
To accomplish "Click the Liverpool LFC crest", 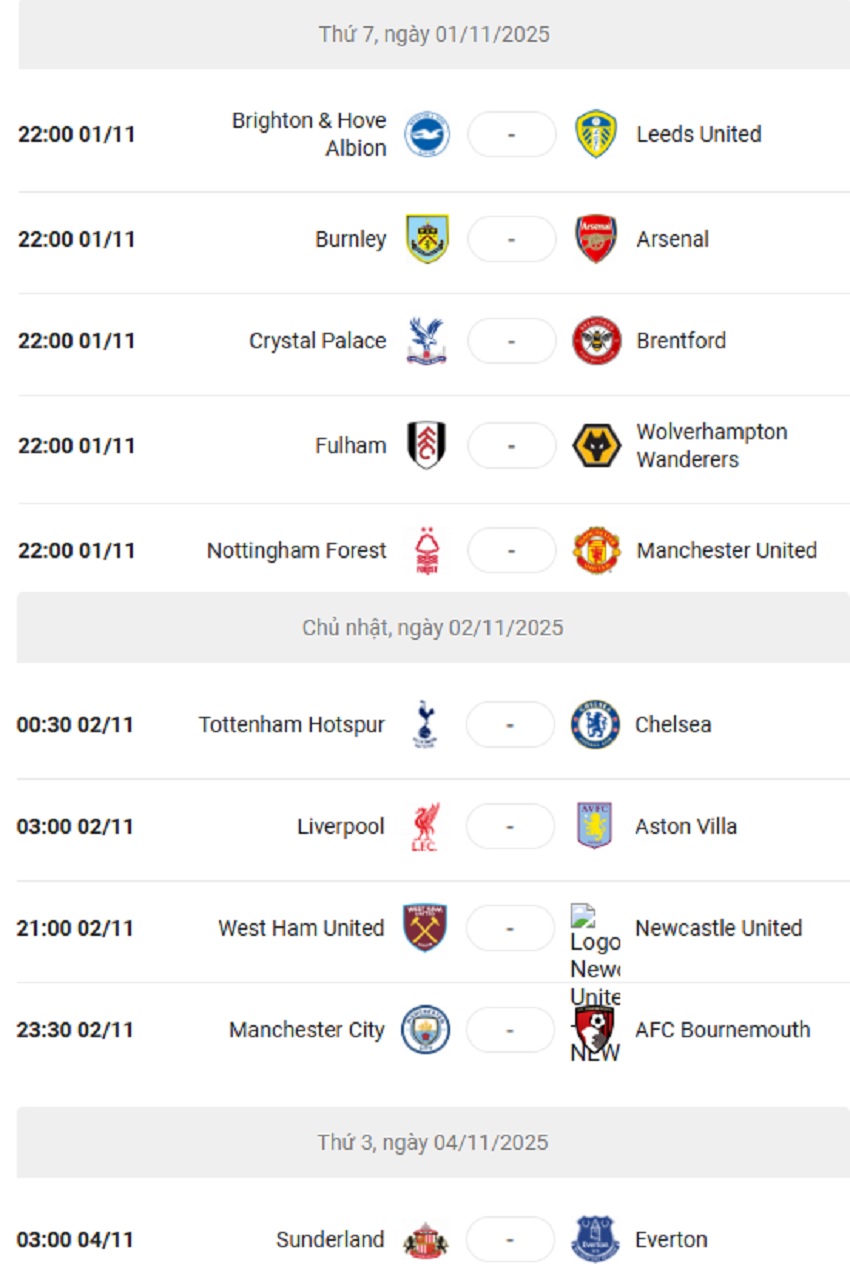I will [x=425, y=827].
